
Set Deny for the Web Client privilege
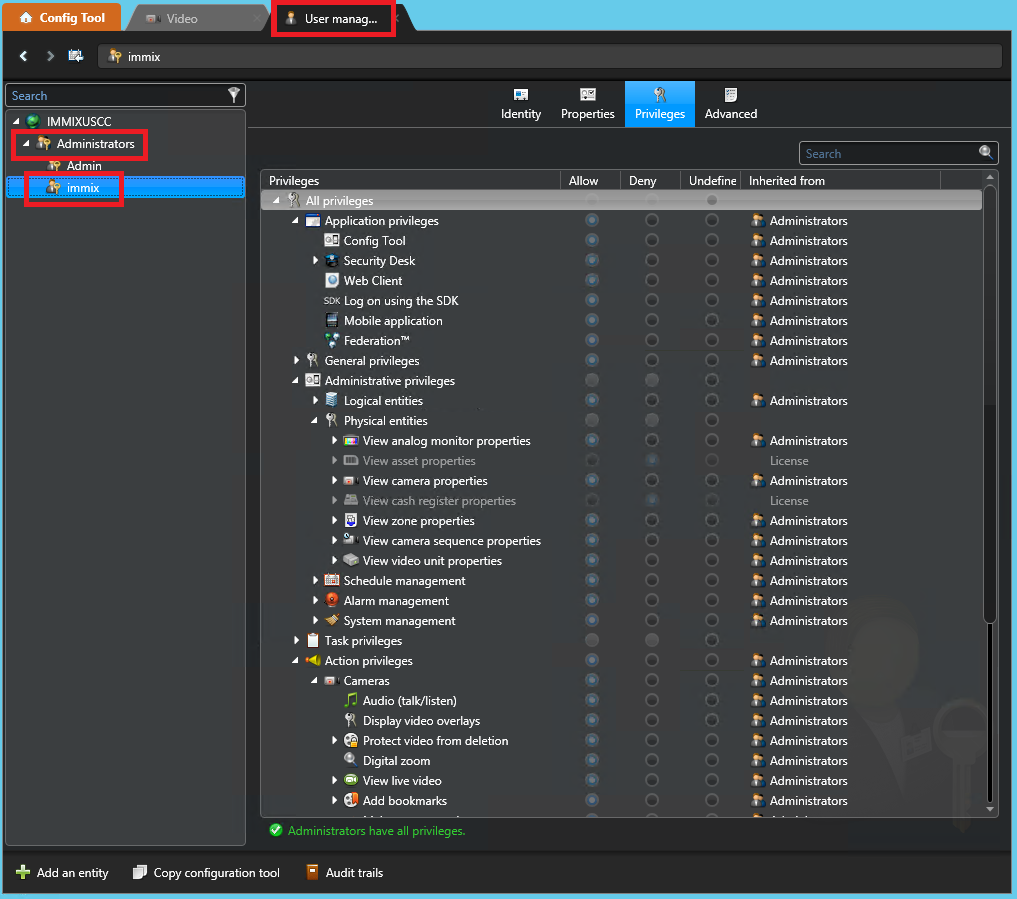(651, 280)
